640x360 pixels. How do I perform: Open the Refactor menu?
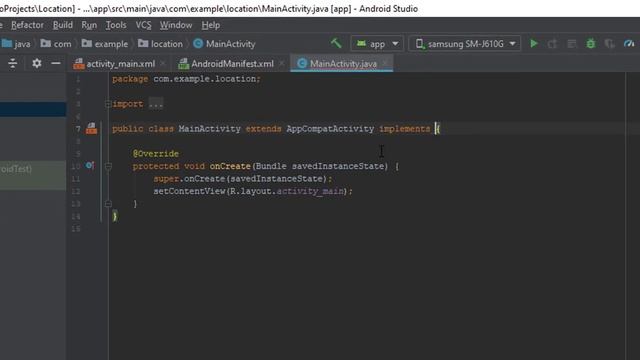[27, 25]
